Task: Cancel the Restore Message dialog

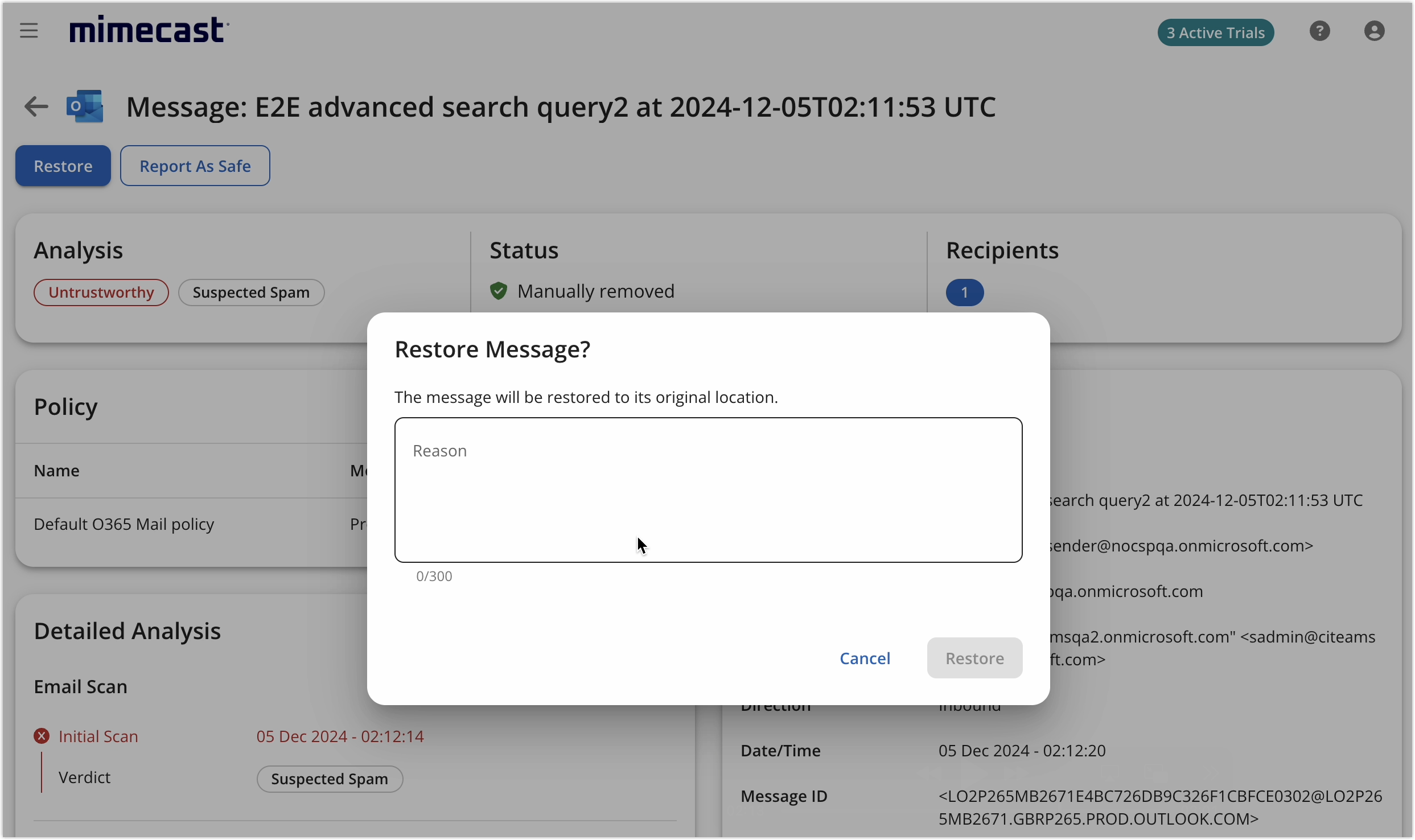Action: (865, 658)
